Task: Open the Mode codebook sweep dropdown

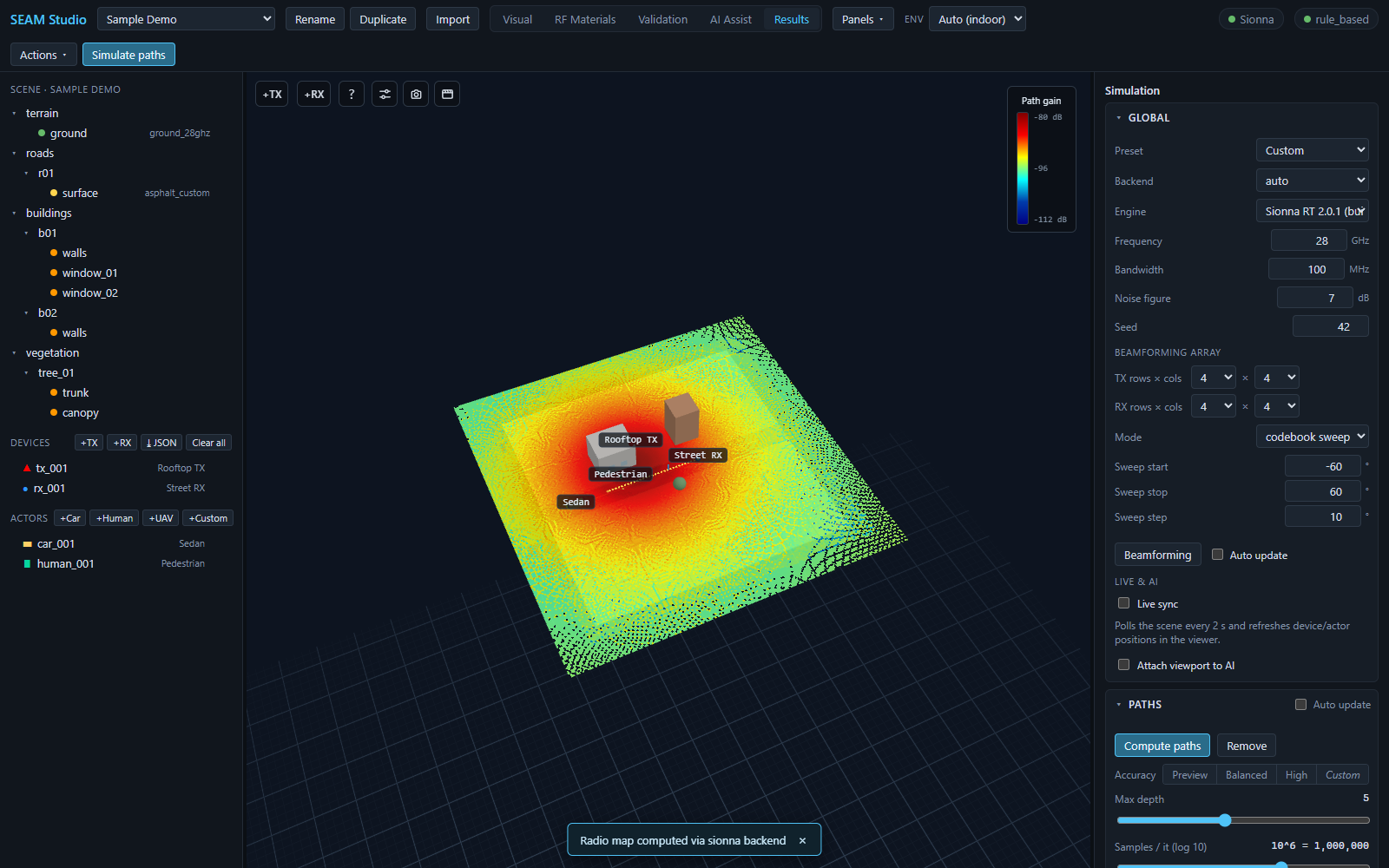Action: pos(1313,437)
